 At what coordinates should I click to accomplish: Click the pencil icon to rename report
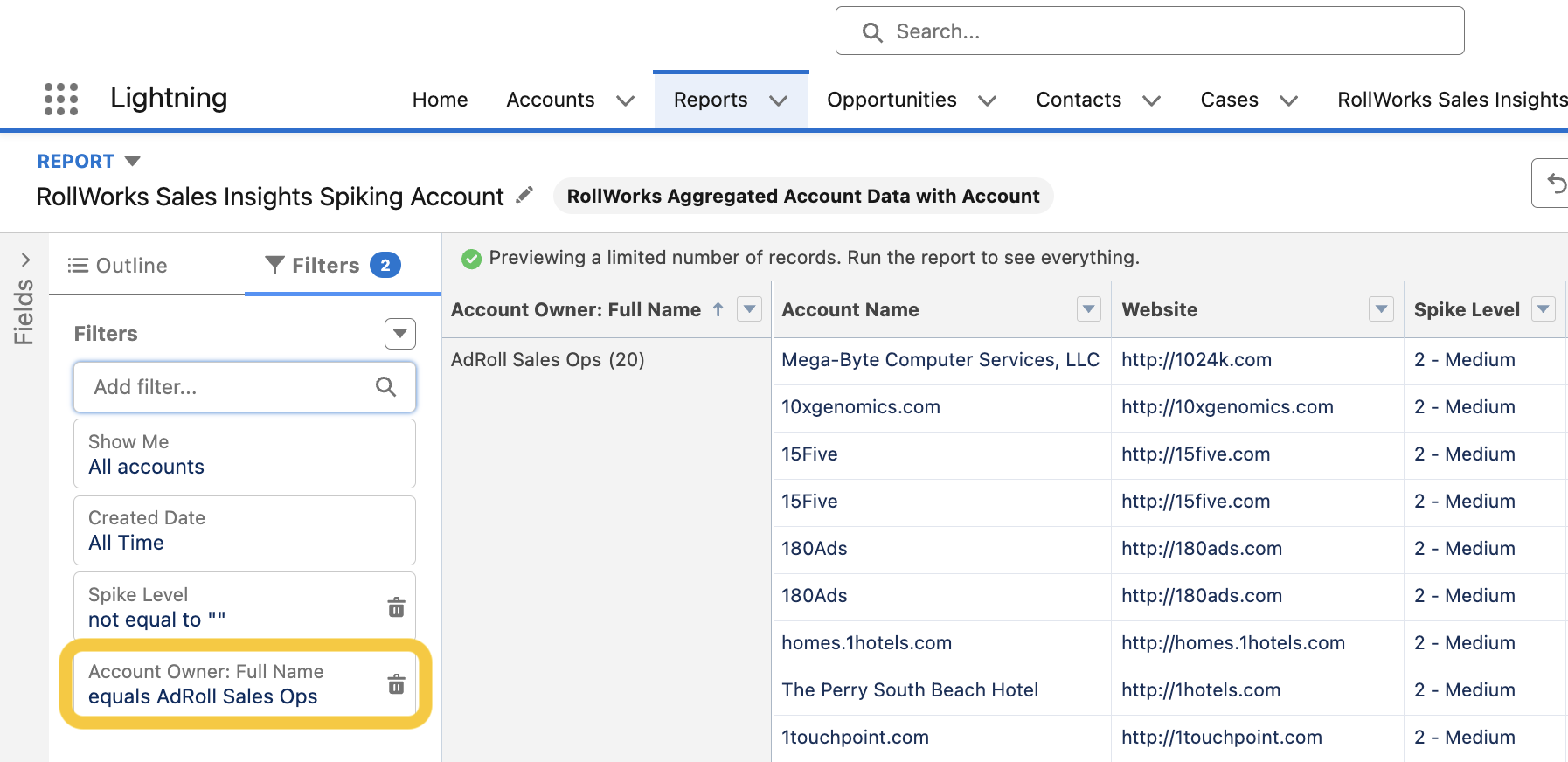524,195
